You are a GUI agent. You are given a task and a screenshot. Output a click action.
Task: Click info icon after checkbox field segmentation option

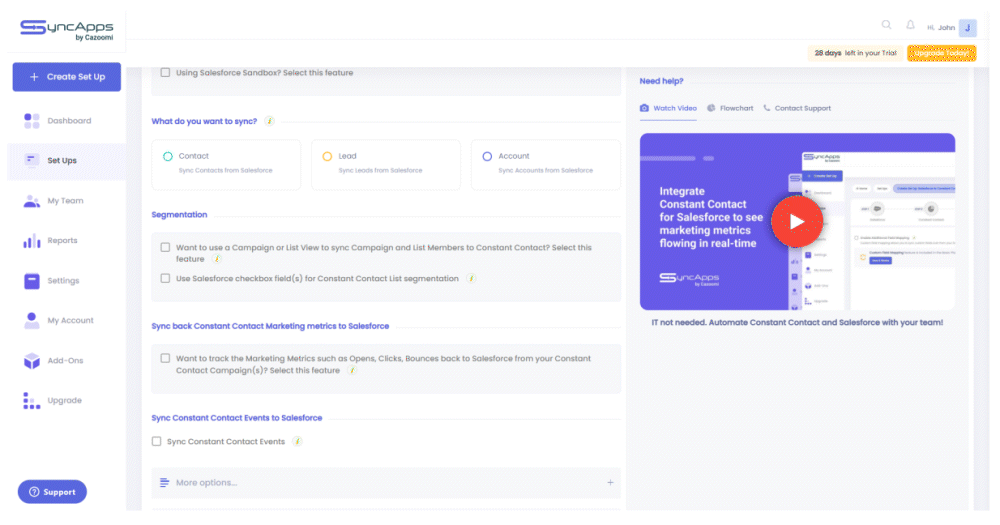click(471, 278)
